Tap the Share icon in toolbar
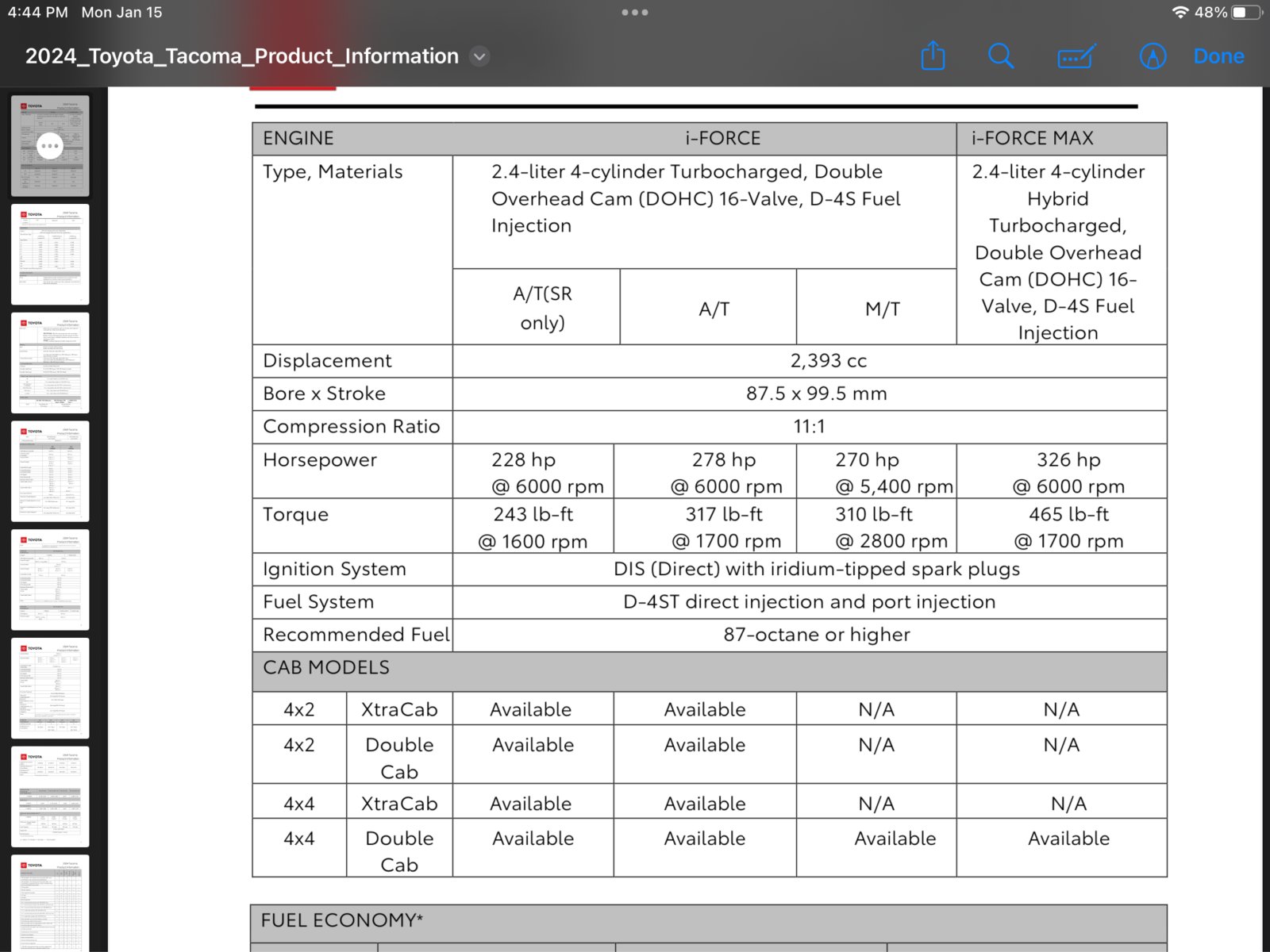Image resolution: width=1270 pixels, height=952 pixels. (x=933, y=56)
